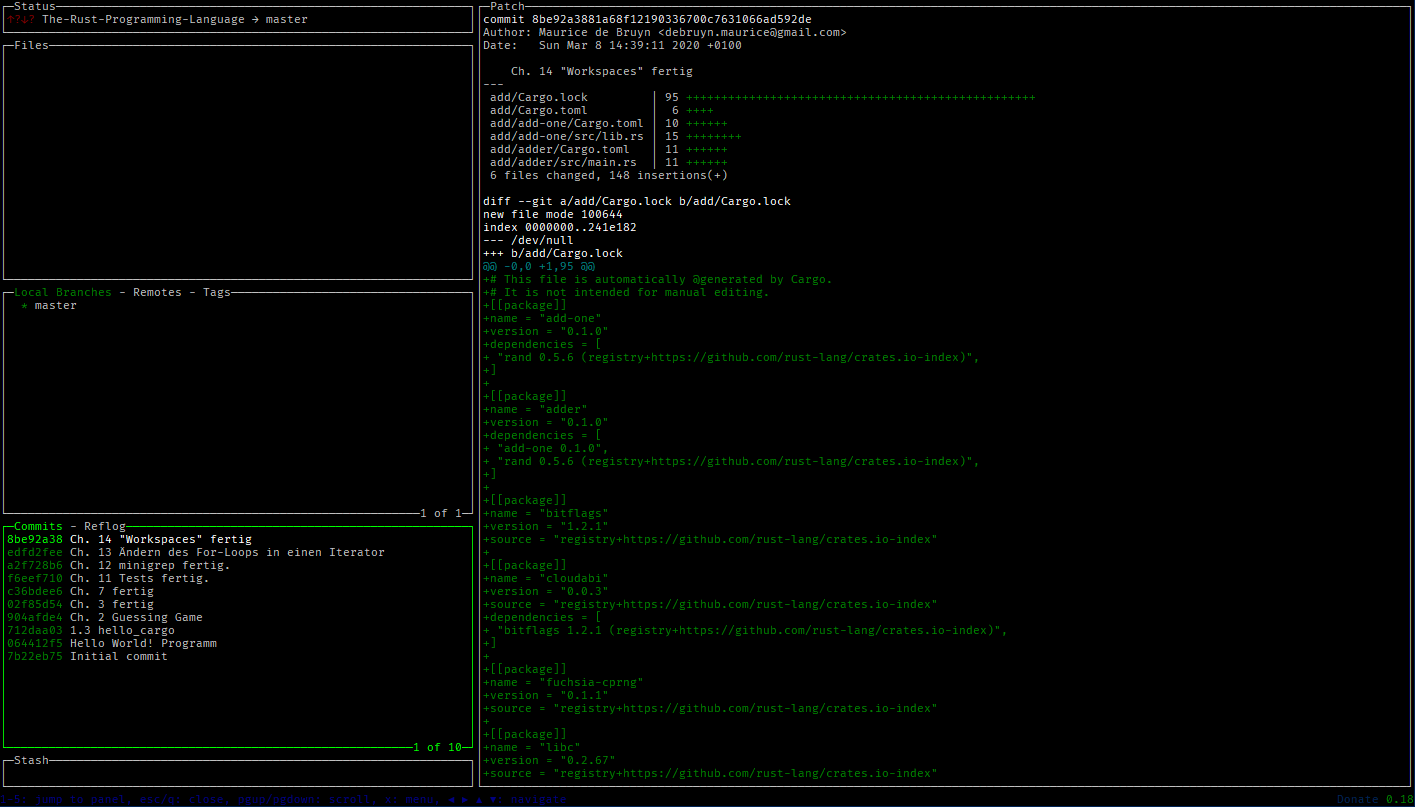1415x807 pixels.
Task: Click add/adder/Cargo.toml in the diffstat
Action: pos(560,149)
